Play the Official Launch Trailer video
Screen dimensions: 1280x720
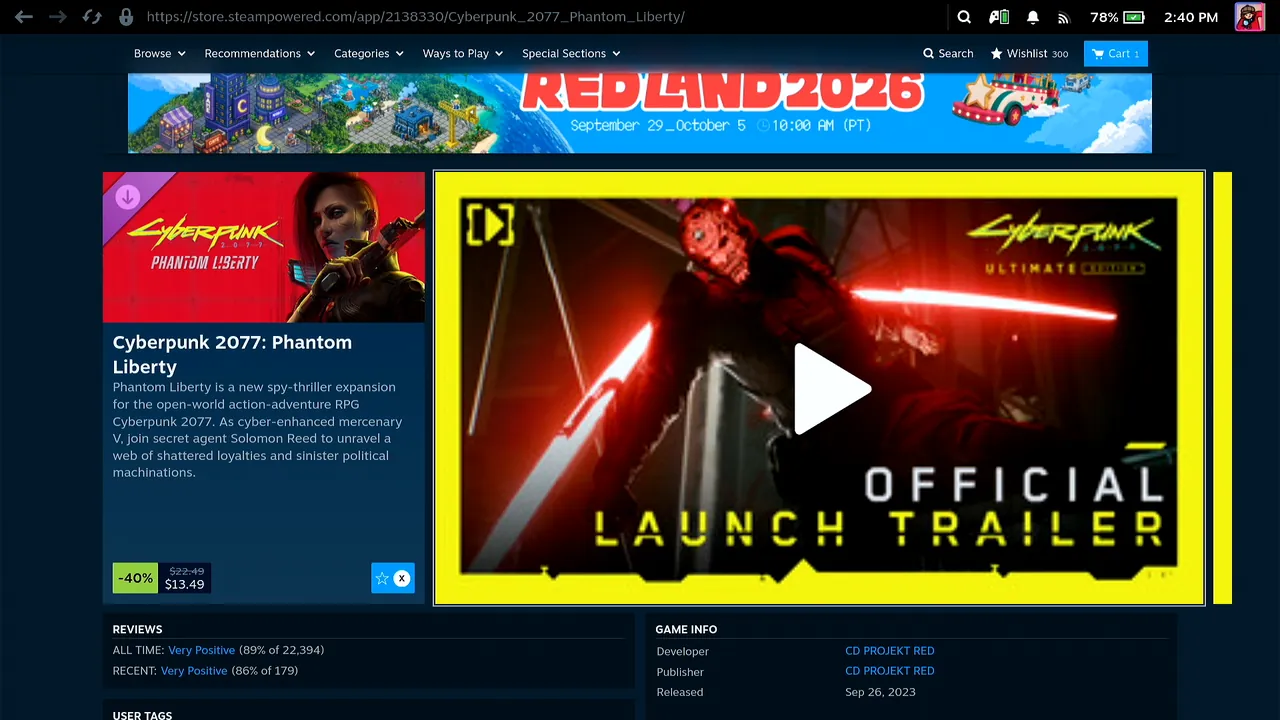tap(832, 389)
